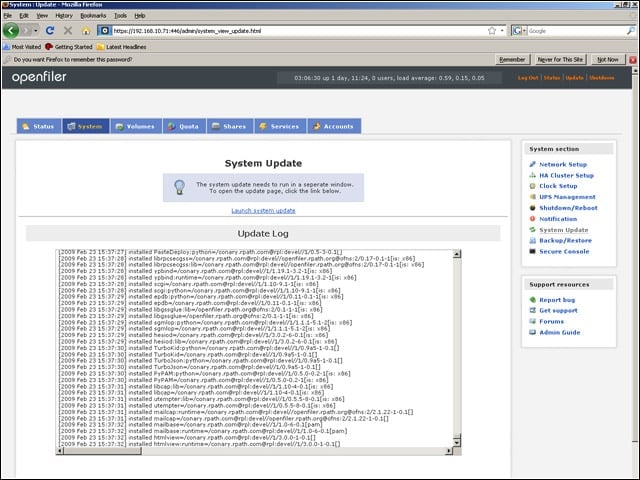Open the back/forward history dropdown arrow
This screenshot has width=640, height=480.
[36, 31]
